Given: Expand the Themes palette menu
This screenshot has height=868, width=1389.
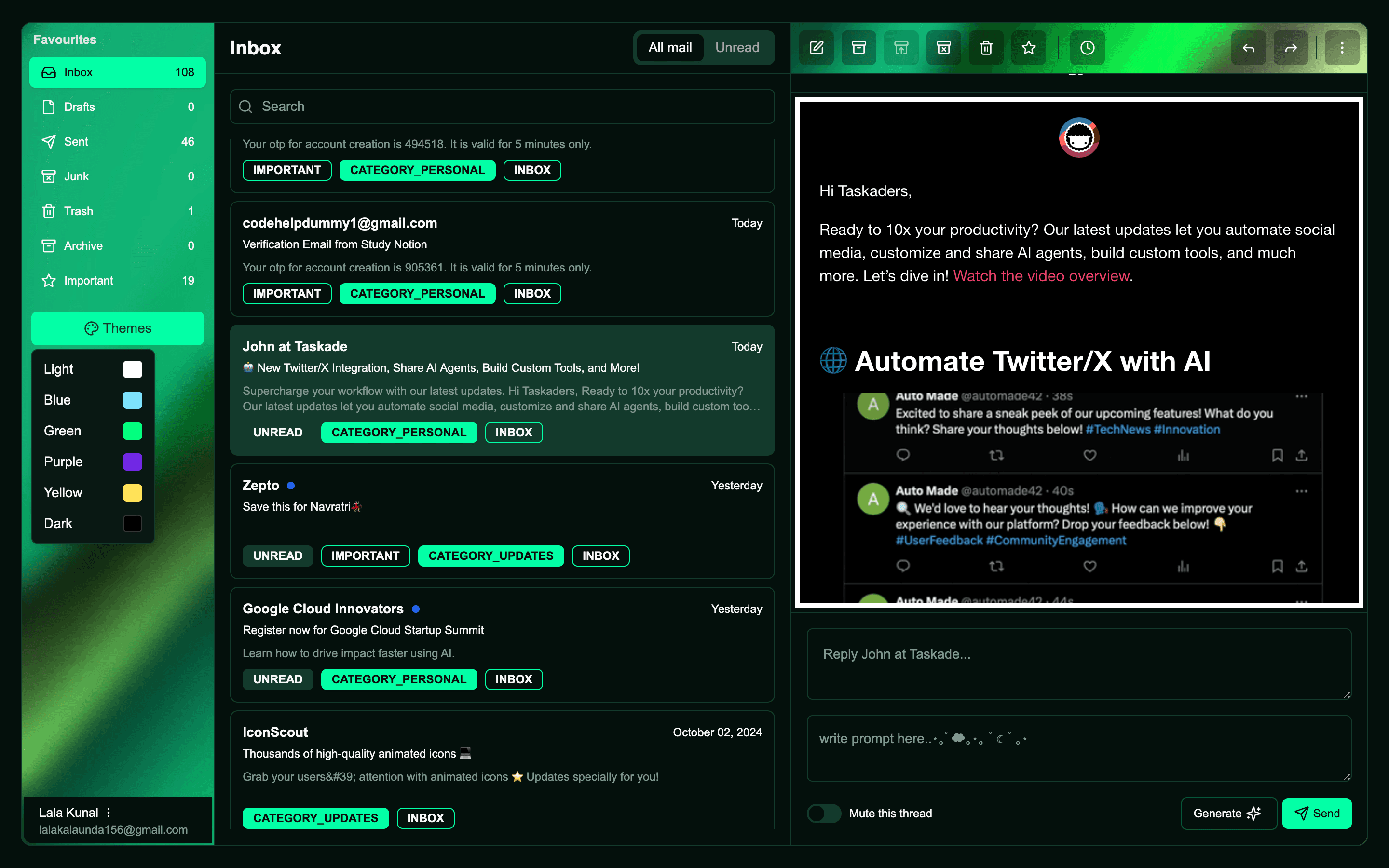Looking at the screenshot, I should [x=118, y=328].
